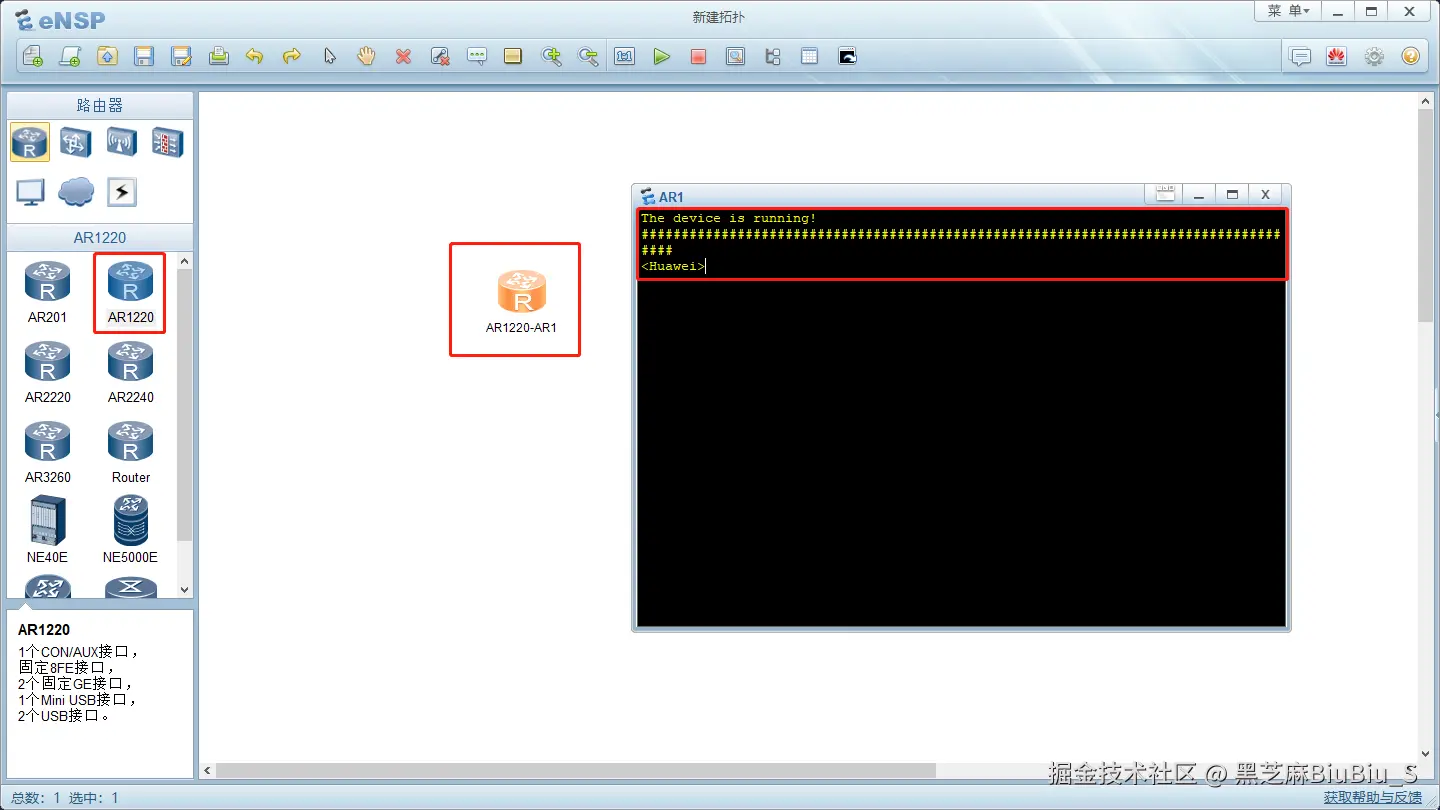Zoom in on the topology canvas
1440x810 pixels.
coord(551,57)
